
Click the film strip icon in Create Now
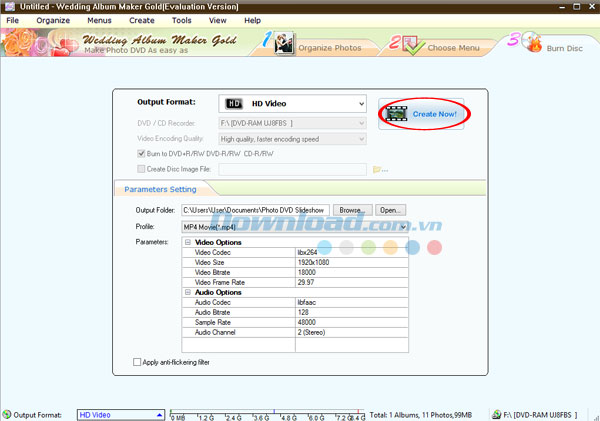click(x=396, y=114)
